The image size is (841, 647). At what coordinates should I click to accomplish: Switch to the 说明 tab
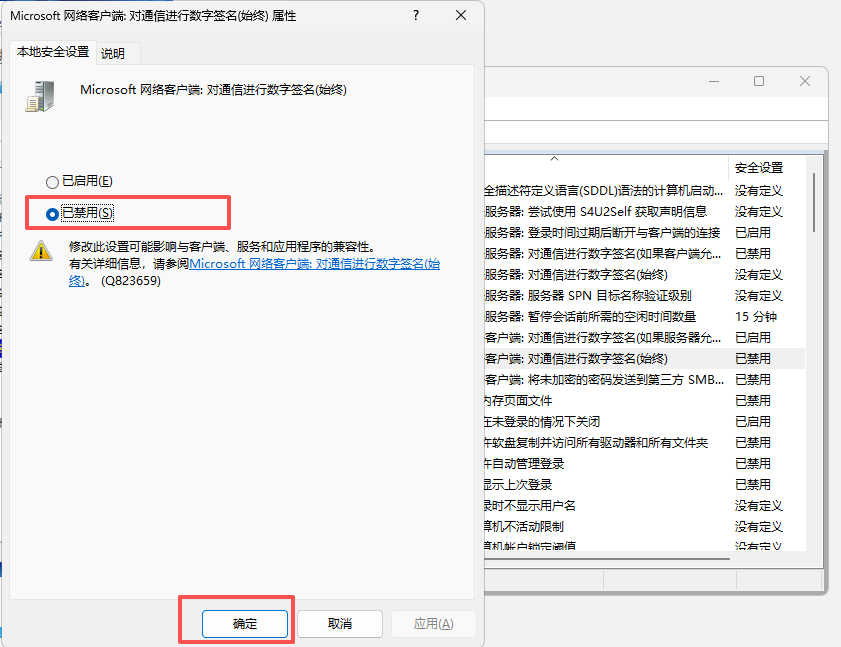click(113, 54)
